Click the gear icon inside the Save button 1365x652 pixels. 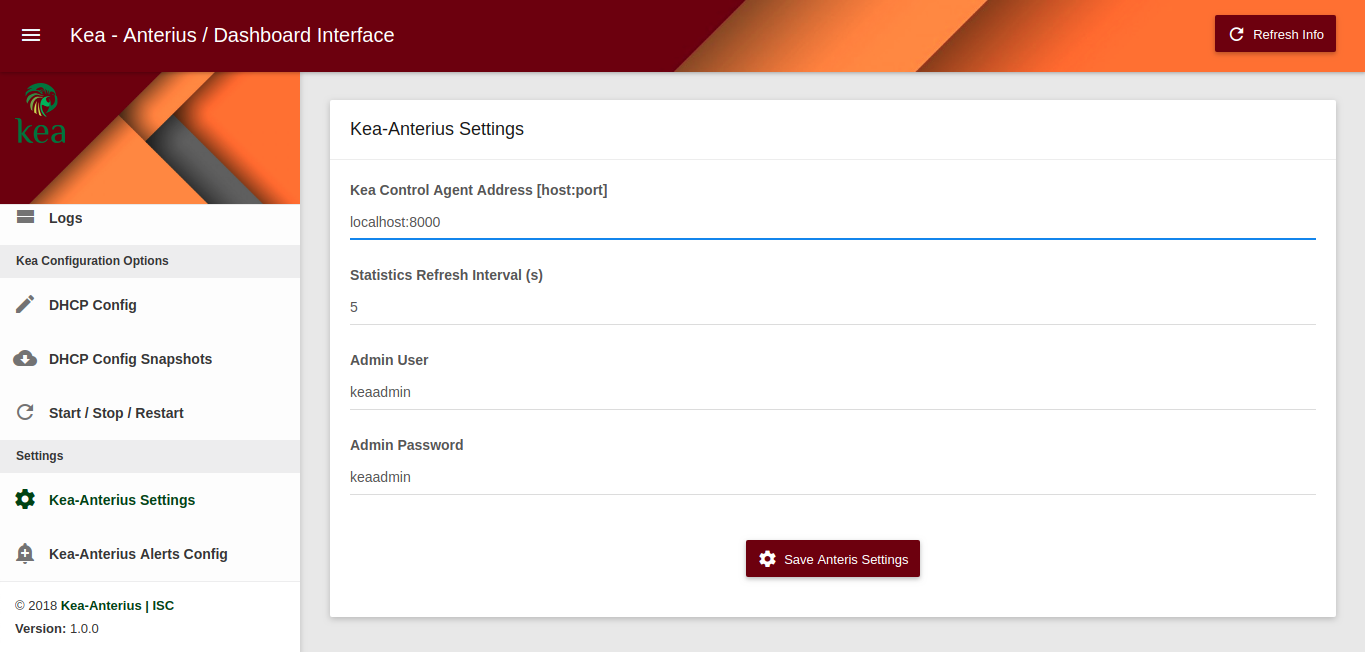click(x=767, y=559)
